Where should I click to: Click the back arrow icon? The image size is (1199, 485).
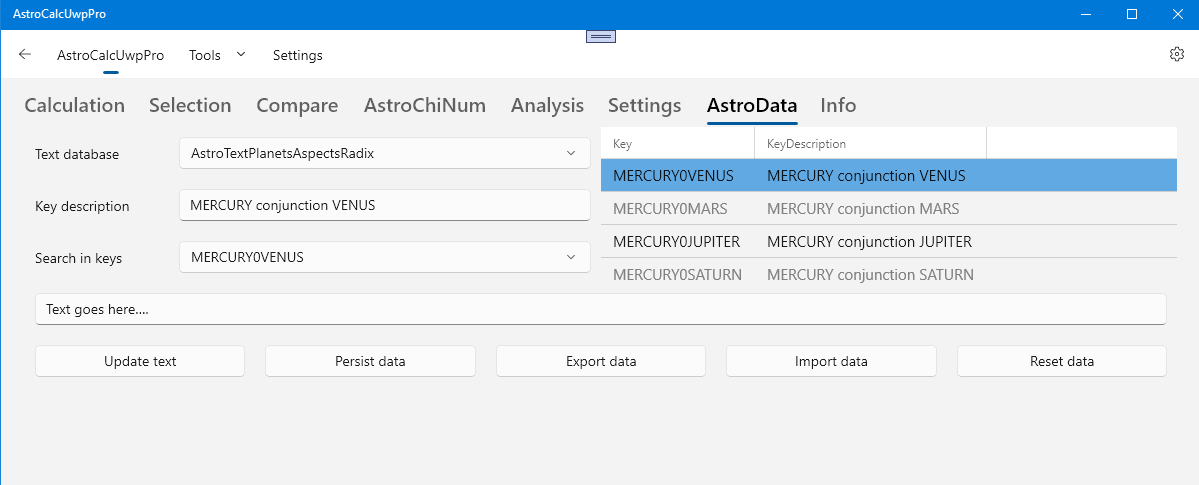click(x=25, y=55)
